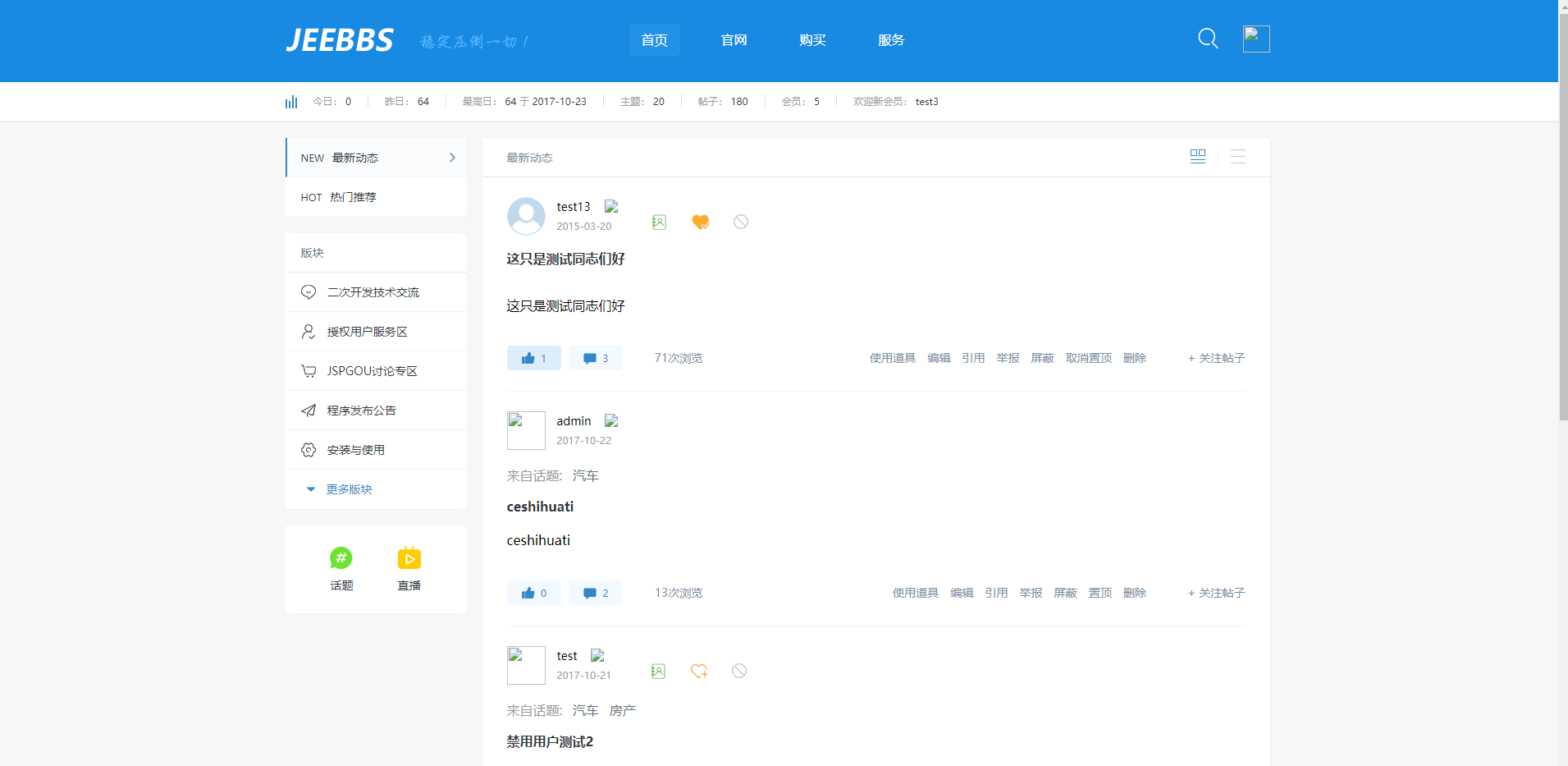Click the chevron arrow beside 最新动态
Image resolution: width=1568 pixels, height=766 pixels.
coord(452,158)
